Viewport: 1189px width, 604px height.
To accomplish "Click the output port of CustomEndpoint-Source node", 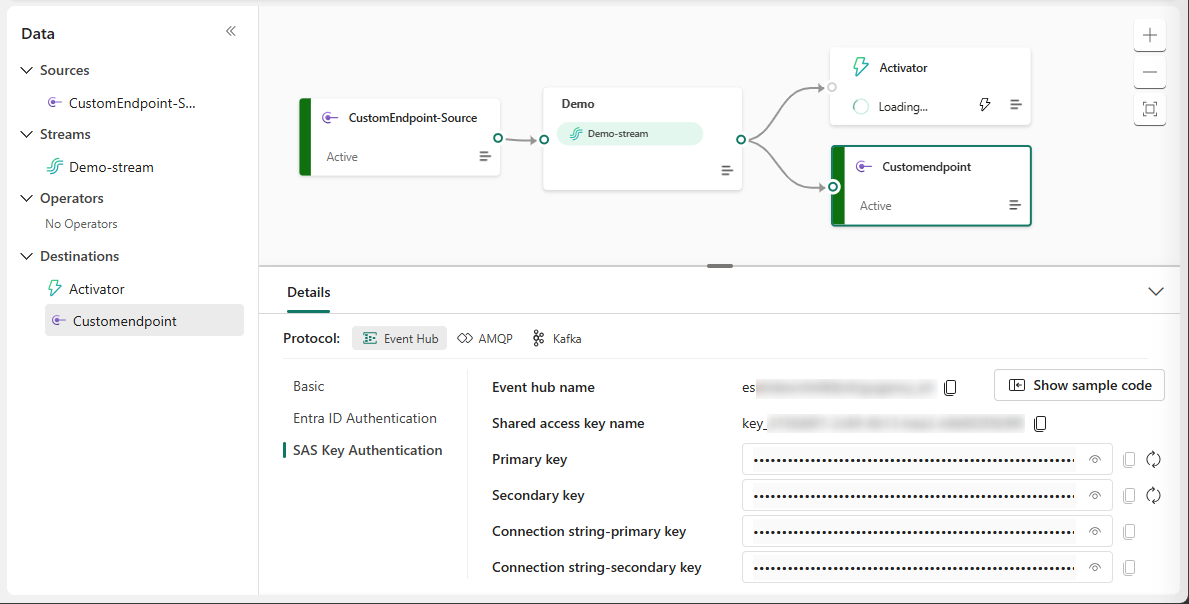I will (x=497, y=138).
